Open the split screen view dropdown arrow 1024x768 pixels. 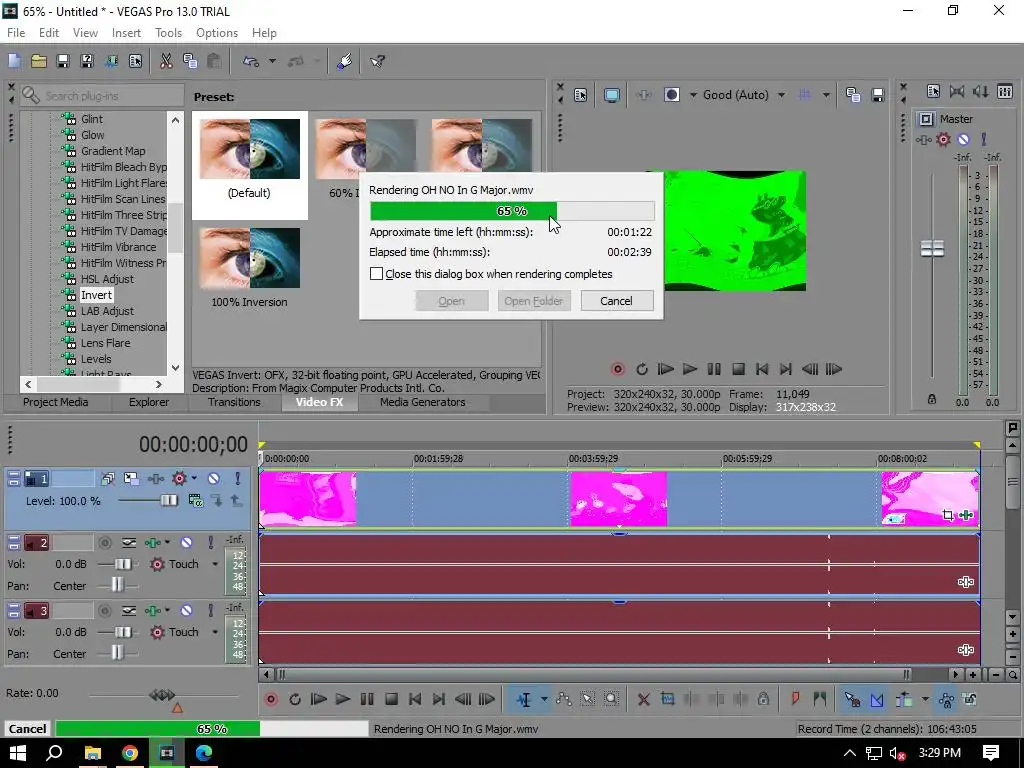pyautogui.click(x=693, y=95)
